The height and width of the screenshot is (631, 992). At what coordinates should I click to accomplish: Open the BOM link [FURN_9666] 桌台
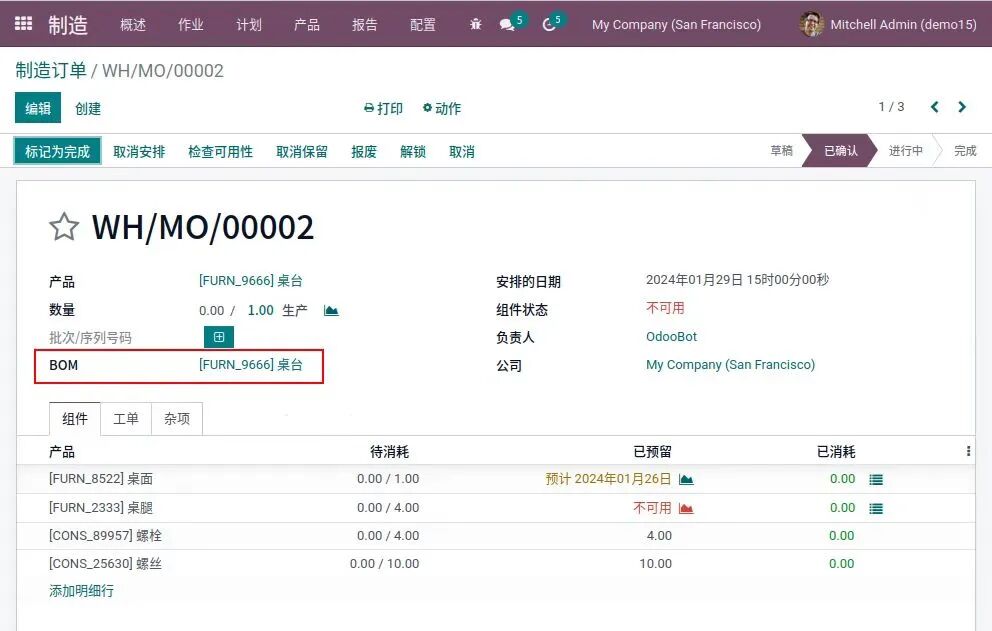pos(250,365)
